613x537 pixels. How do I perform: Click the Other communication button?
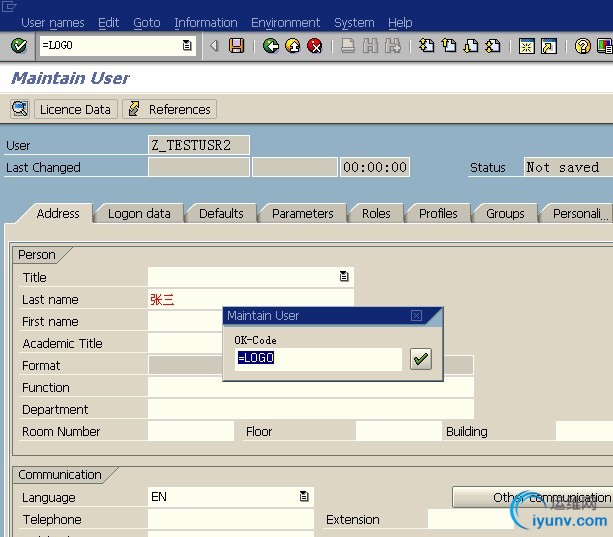point(532,497)
